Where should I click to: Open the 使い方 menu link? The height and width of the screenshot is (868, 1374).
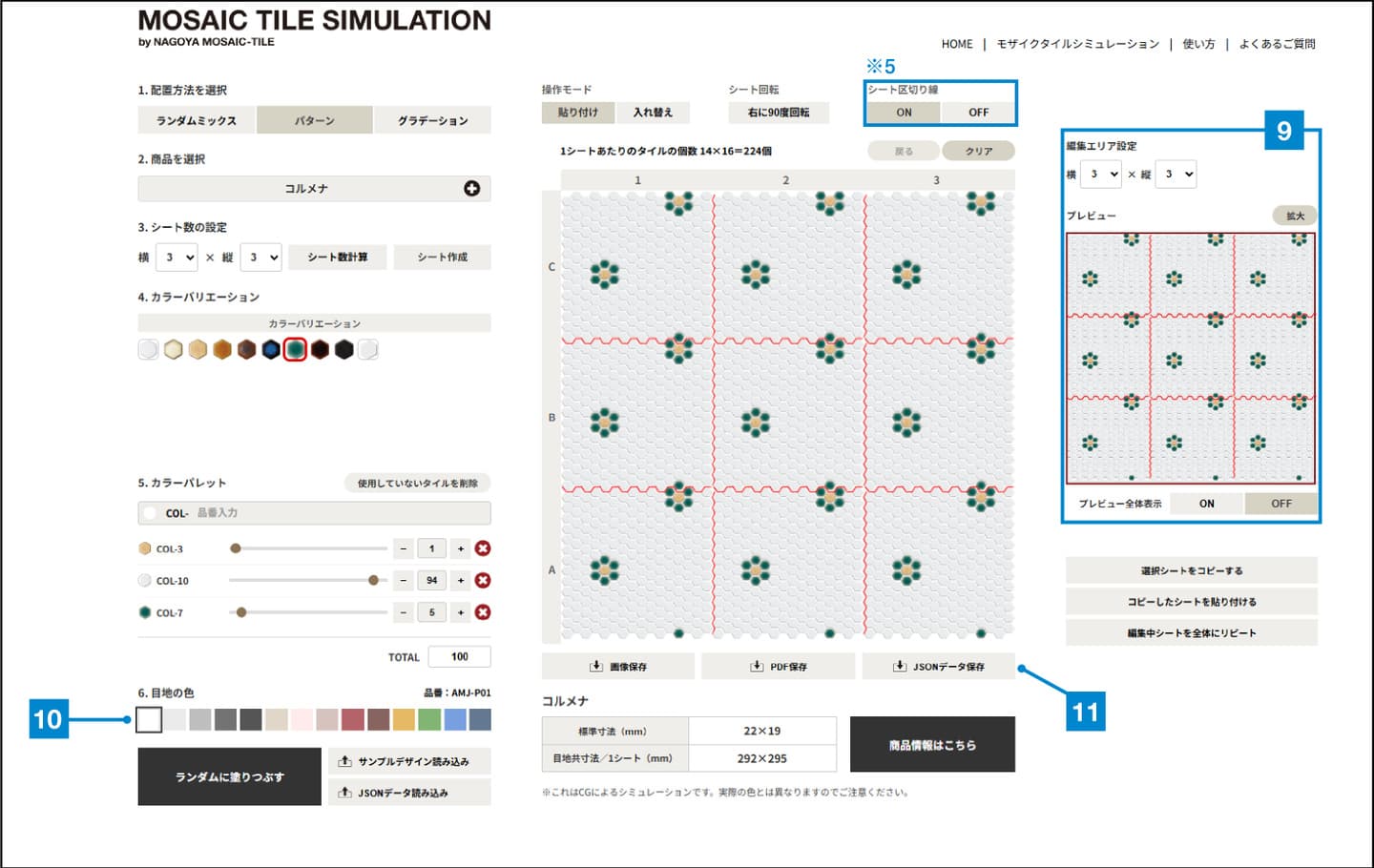(x=1198, y=44)
